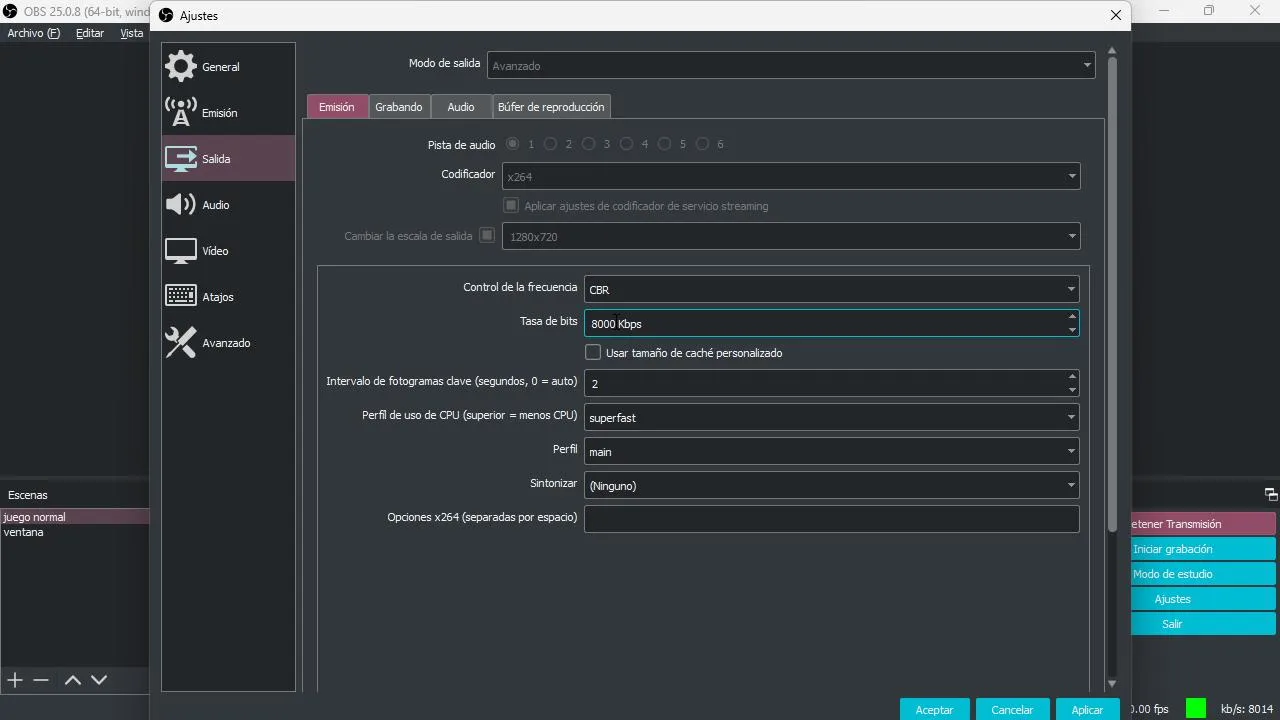Click scrollbar down arrow in settings
The width and height of the screenshot is (1280, 720).
1112,684
